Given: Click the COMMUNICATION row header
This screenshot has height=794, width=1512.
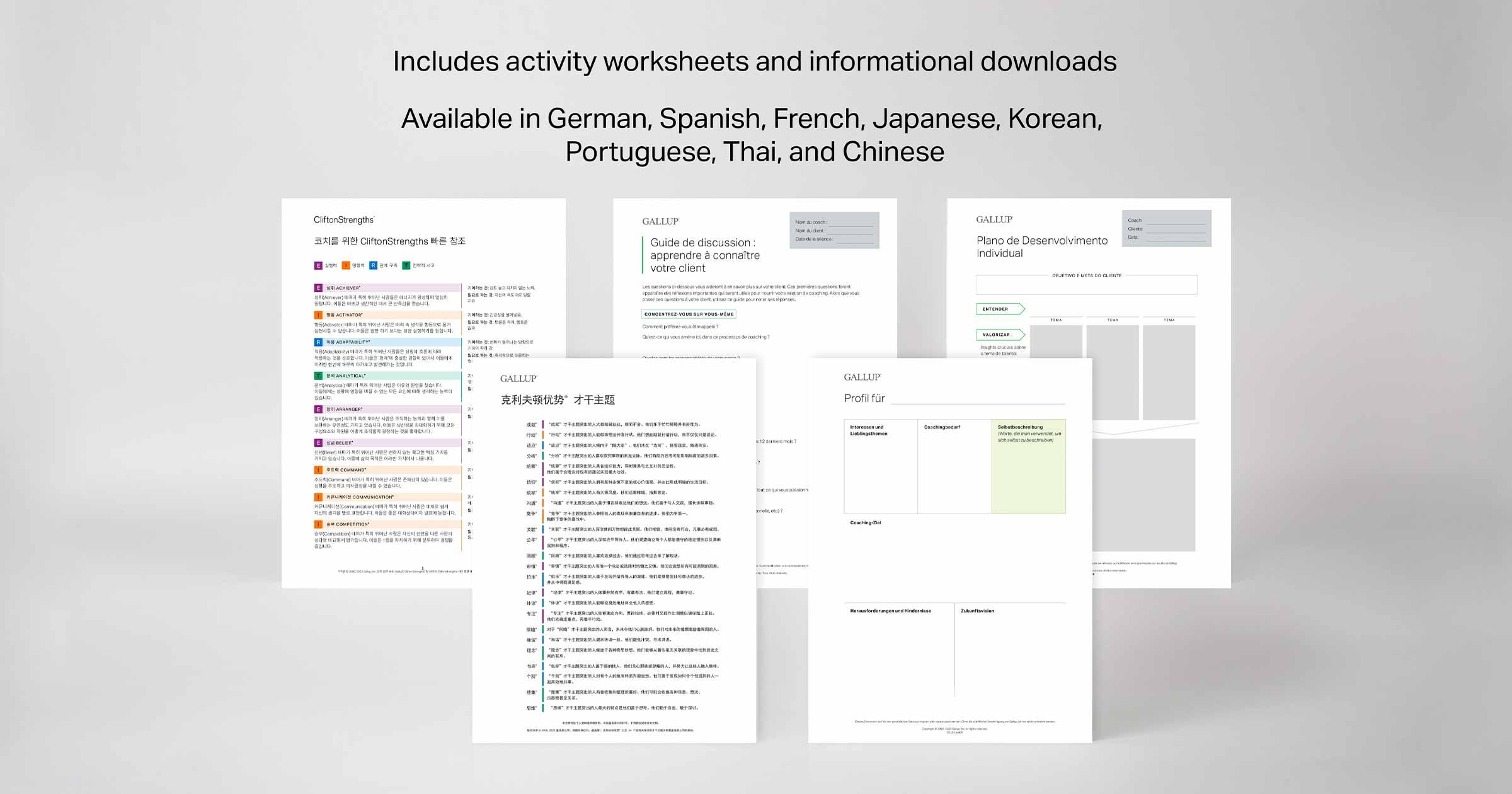Looking at the screenshot, I should pos(388,497).
